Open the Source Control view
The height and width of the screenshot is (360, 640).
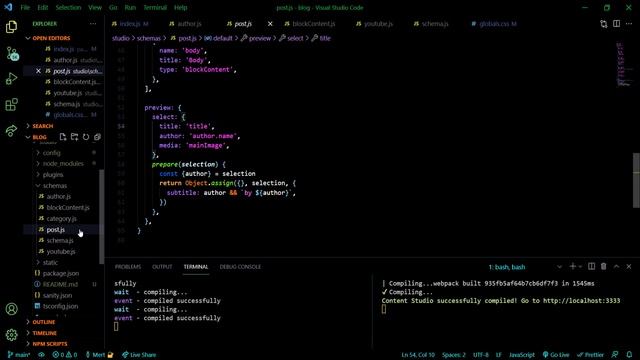tap(11, 53)
